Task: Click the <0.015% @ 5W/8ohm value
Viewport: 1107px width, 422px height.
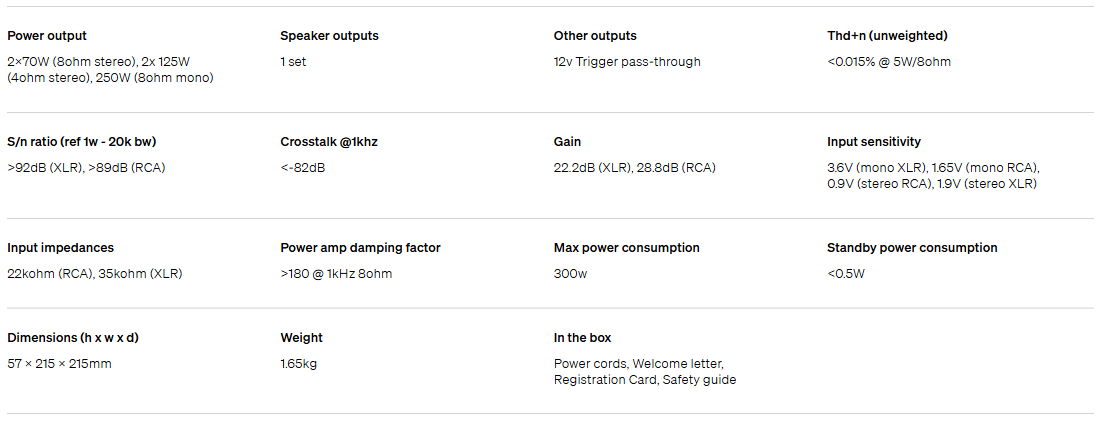Action: [x=889, y=62]
